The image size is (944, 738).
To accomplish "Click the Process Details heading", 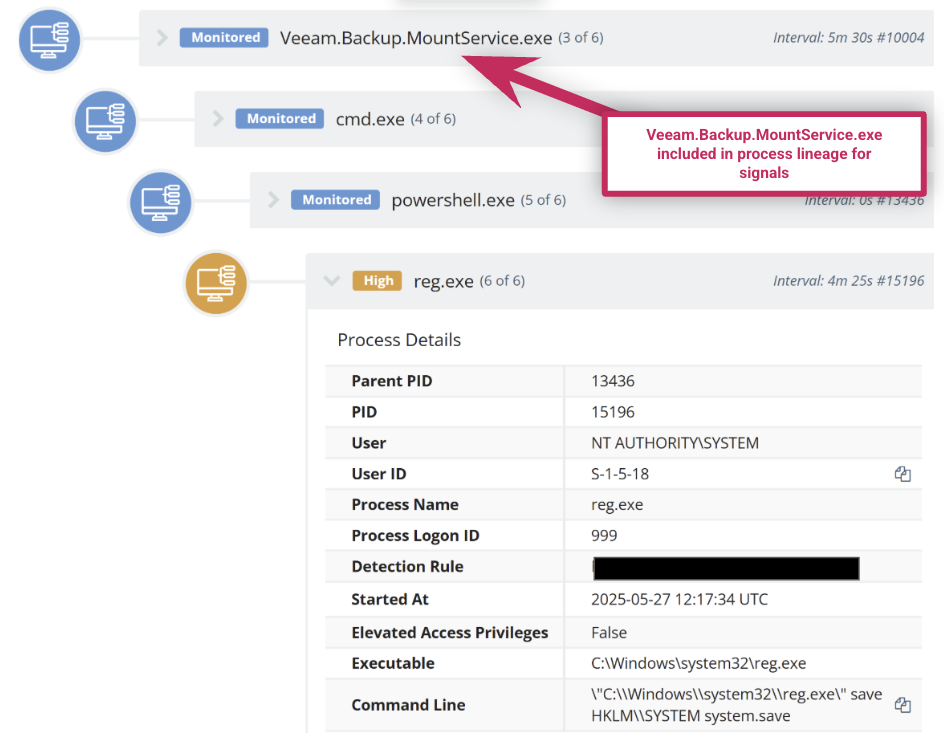I will pyautogui.click(x=399, y=340).
